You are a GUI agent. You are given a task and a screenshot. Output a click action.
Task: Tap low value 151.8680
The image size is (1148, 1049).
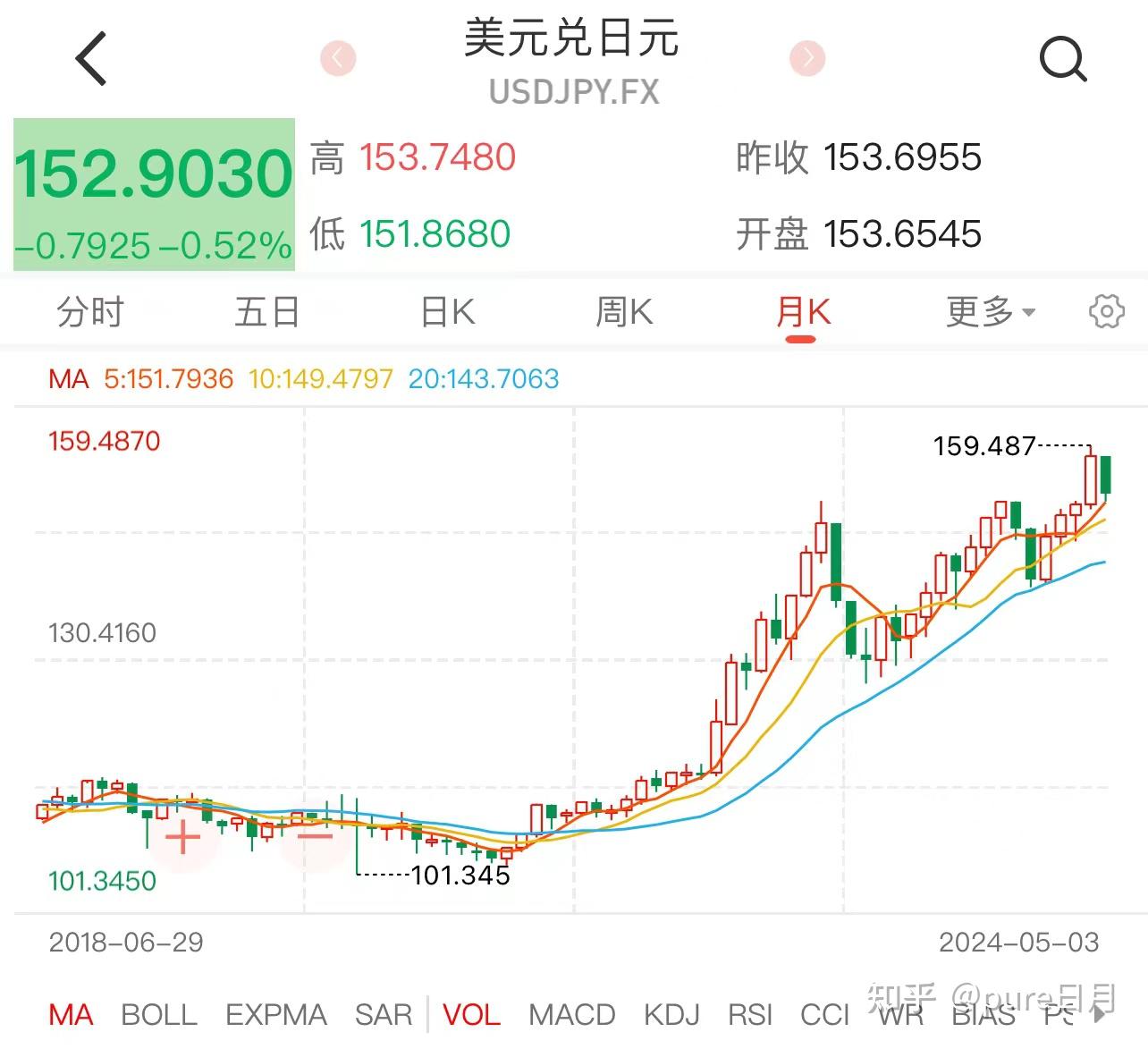click(435, 234)
